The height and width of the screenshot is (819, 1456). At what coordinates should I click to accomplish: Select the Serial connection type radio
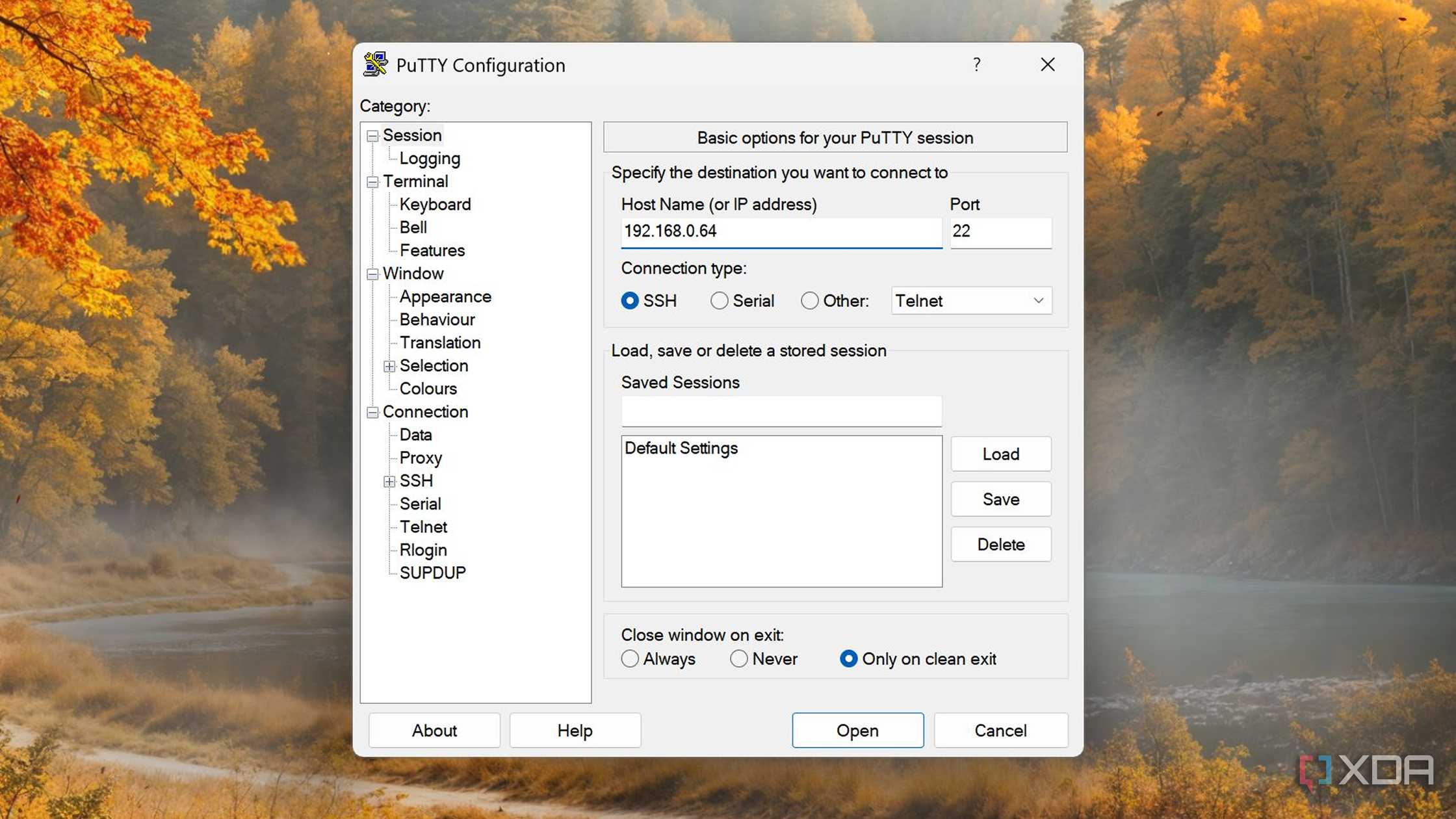719,300
